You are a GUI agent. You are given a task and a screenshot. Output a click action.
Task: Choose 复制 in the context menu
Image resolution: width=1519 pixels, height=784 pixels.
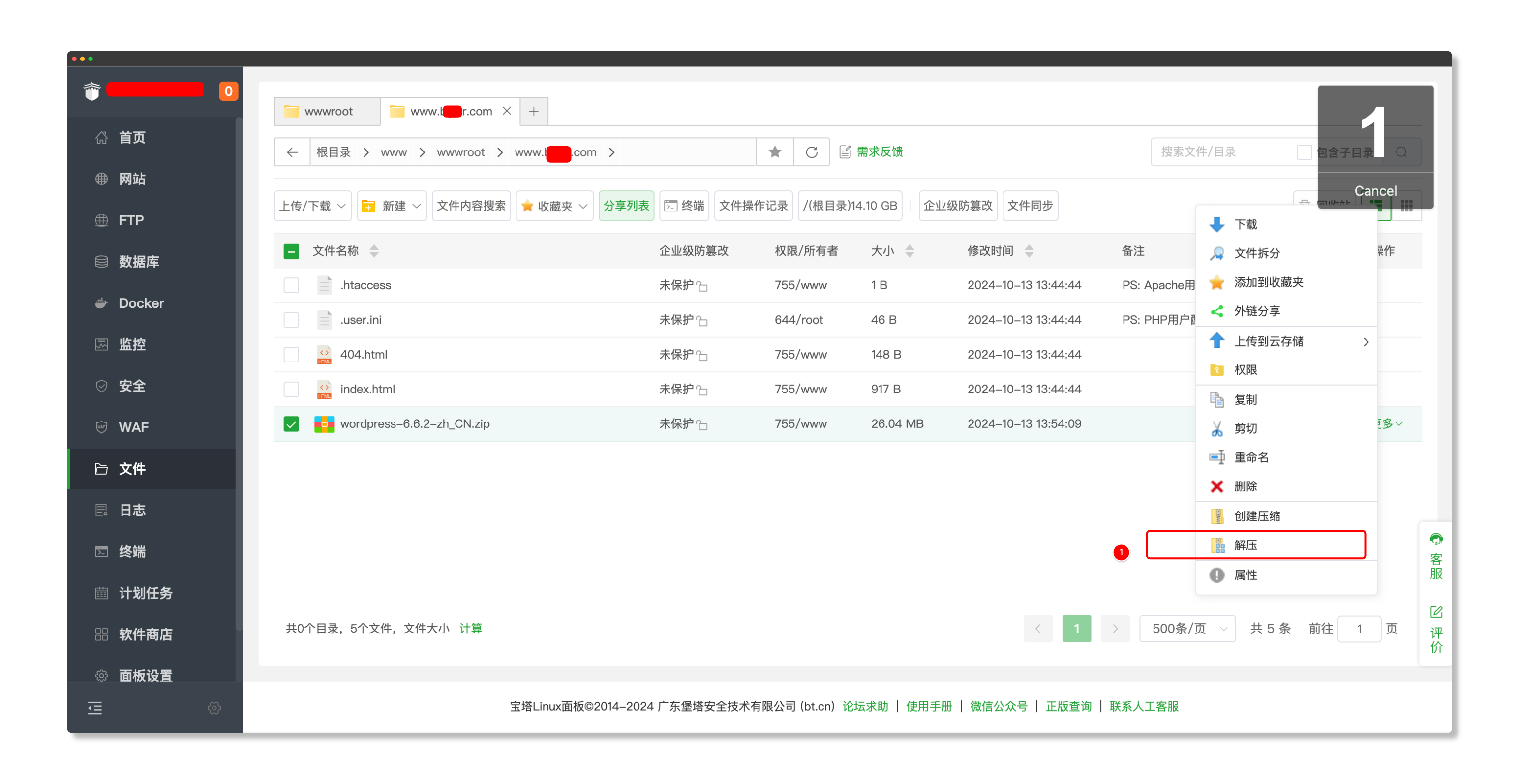tap(1285, 400)
